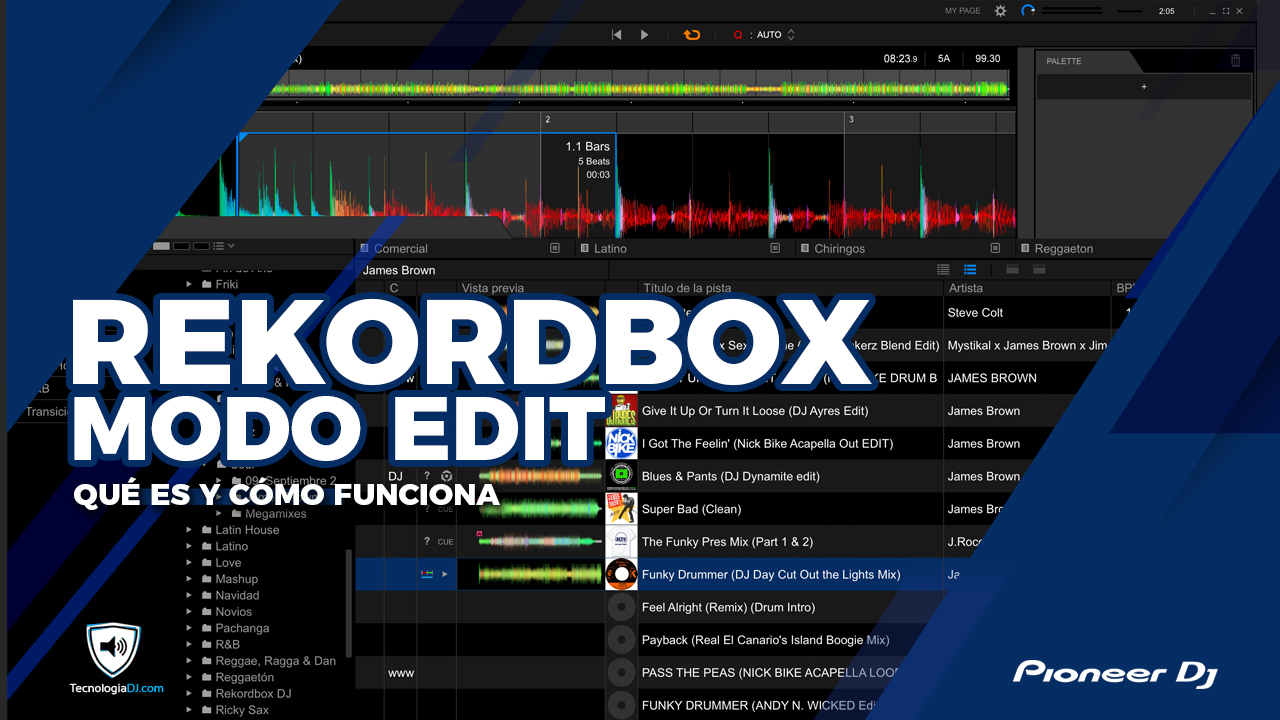Select the R&B folder in tree
The width and height of the screenshot is (1280, 720).
point(227,645)
